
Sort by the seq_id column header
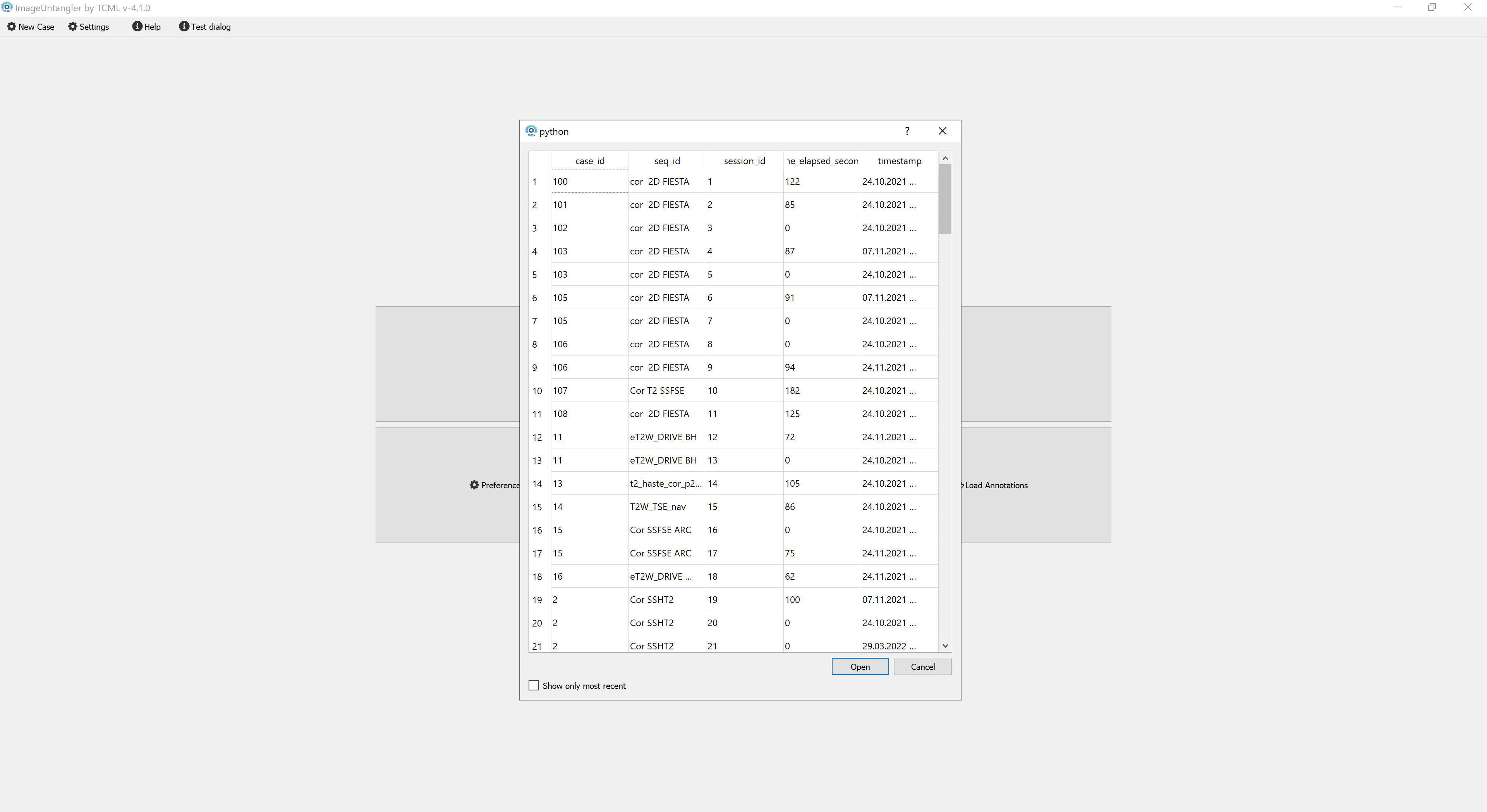coord(667,161)
